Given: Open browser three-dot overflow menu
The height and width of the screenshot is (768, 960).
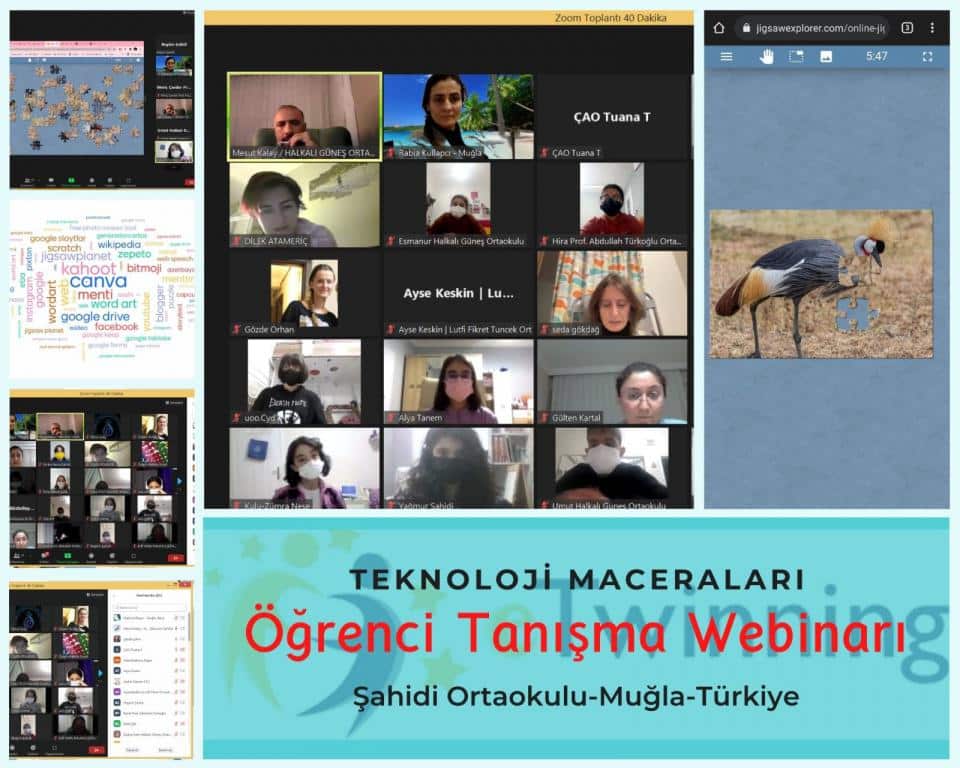Looking at the screenshot, I should click(x=933, y=28).
